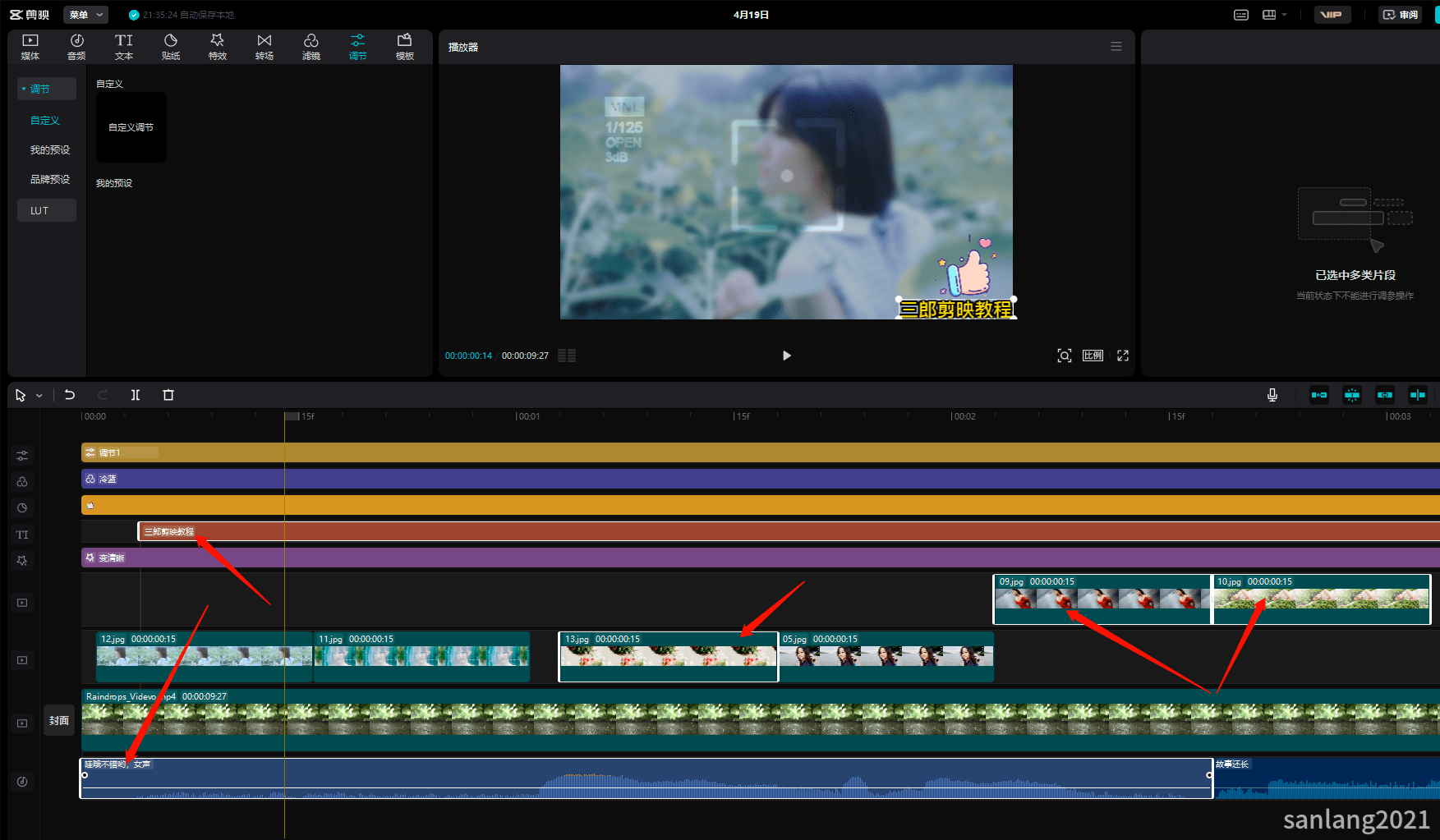
Task: Click the 审阅 review button
Action: click(x=1401, y=15)
